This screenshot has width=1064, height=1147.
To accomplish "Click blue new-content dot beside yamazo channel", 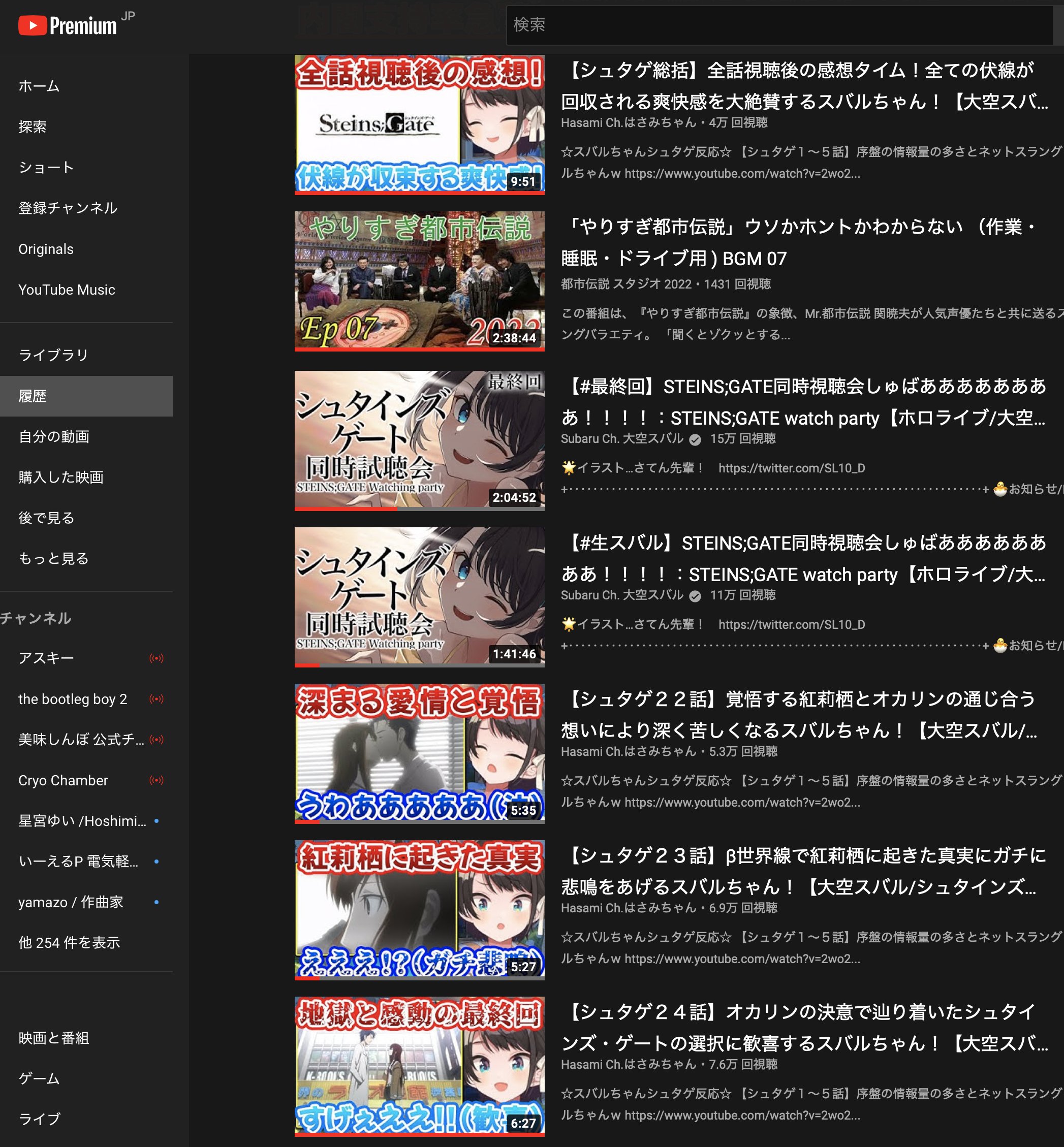I will click(x=157, y=902).
